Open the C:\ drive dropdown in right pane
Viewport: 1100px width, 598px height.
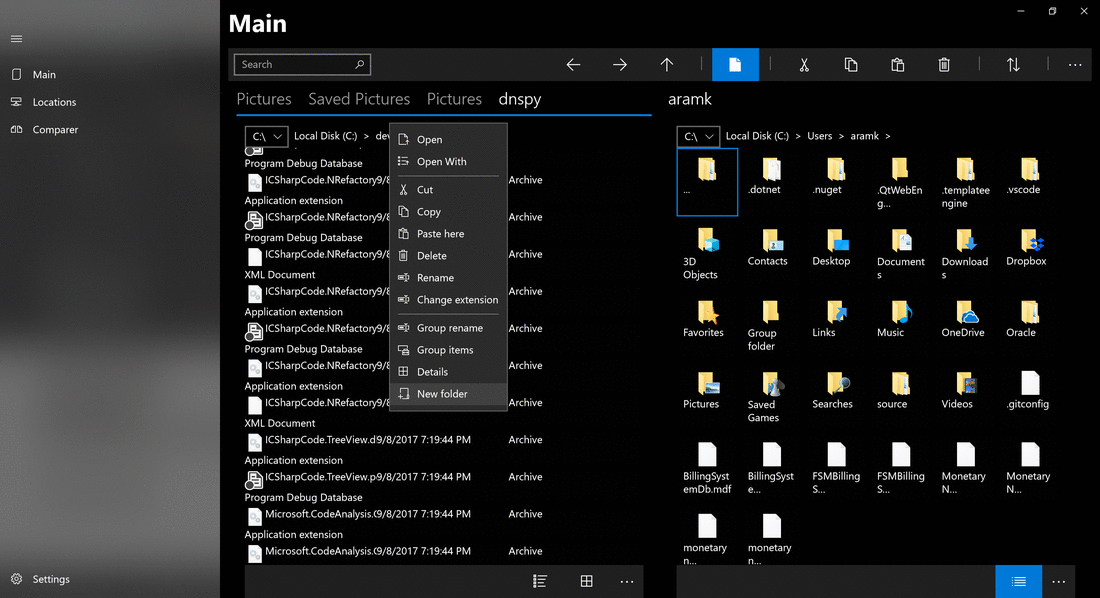tap(698, 136)
